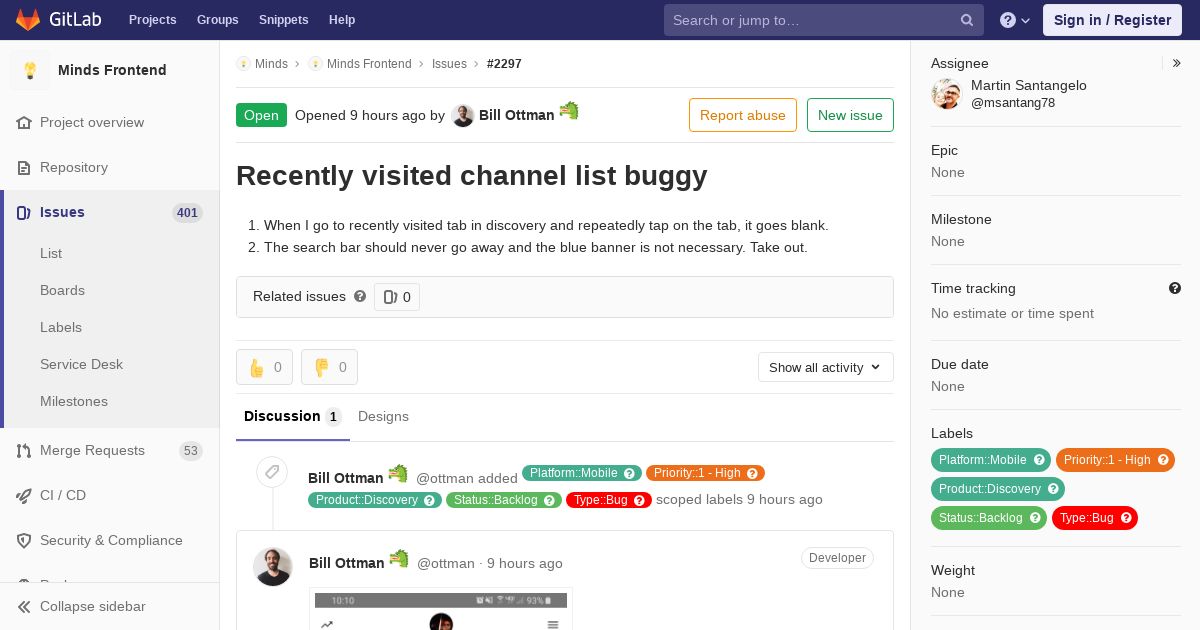Click the Repository file icon
The height and width of the screenshot is (630, 1200).
24,167
